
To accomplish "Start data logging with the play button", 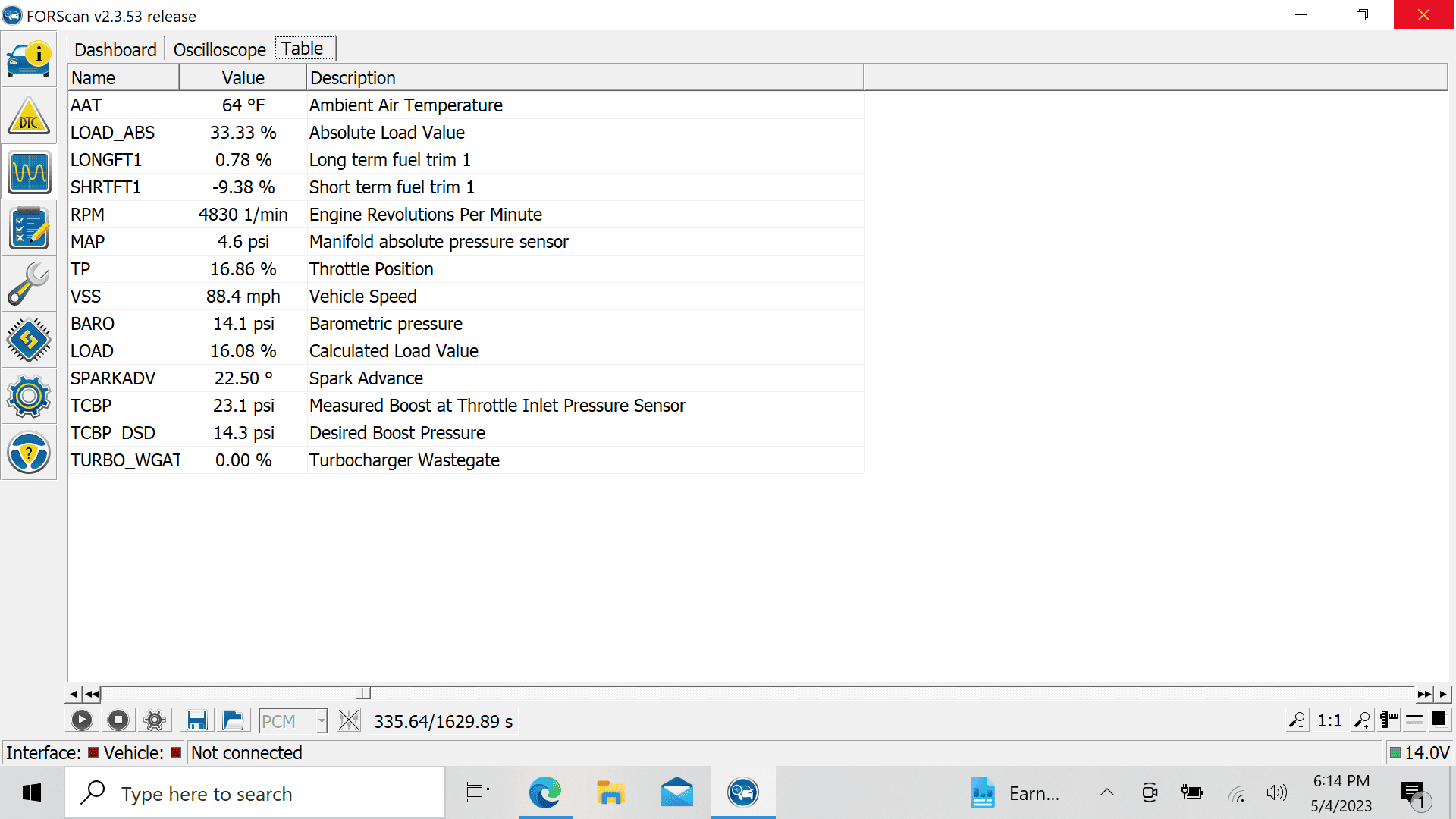I will pyautogui.click(x=82, y=720).
